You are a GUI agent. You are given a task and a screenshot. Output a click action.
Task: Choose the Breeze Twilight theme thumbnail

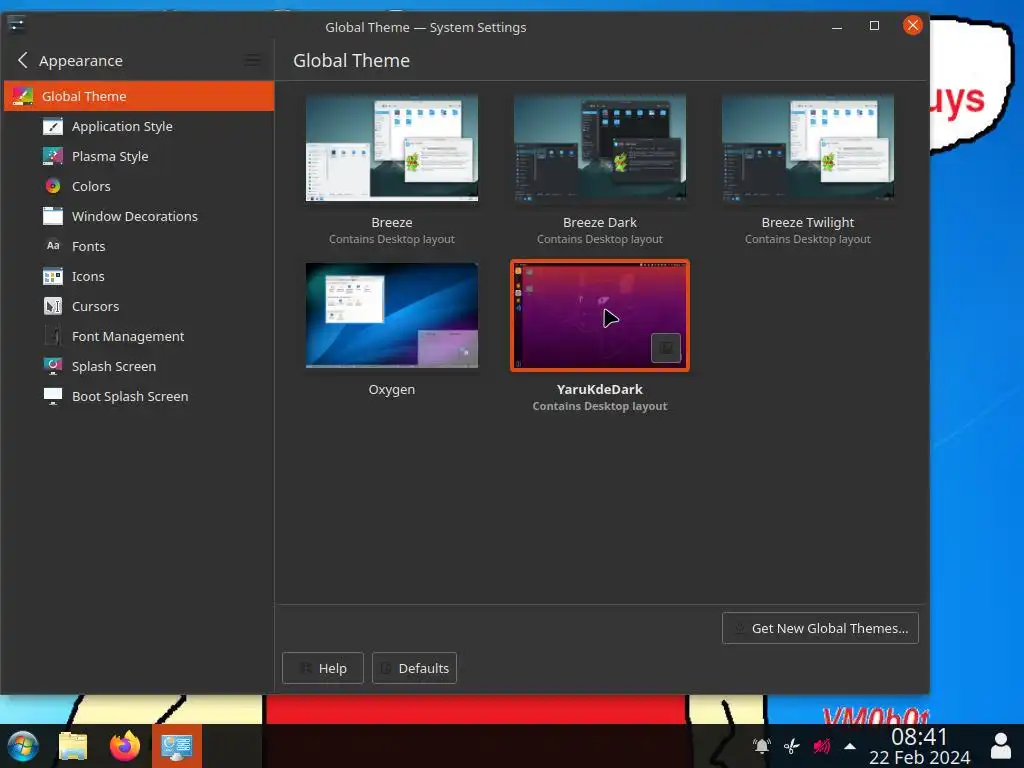coord(808,148)
